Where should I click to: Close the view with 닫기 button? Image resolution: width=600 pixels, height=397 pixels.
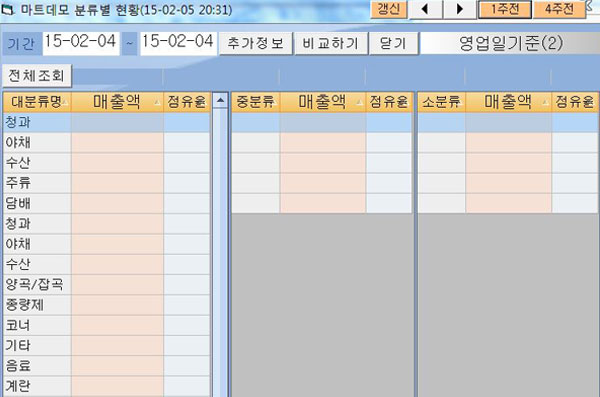(x=393, y=43)
